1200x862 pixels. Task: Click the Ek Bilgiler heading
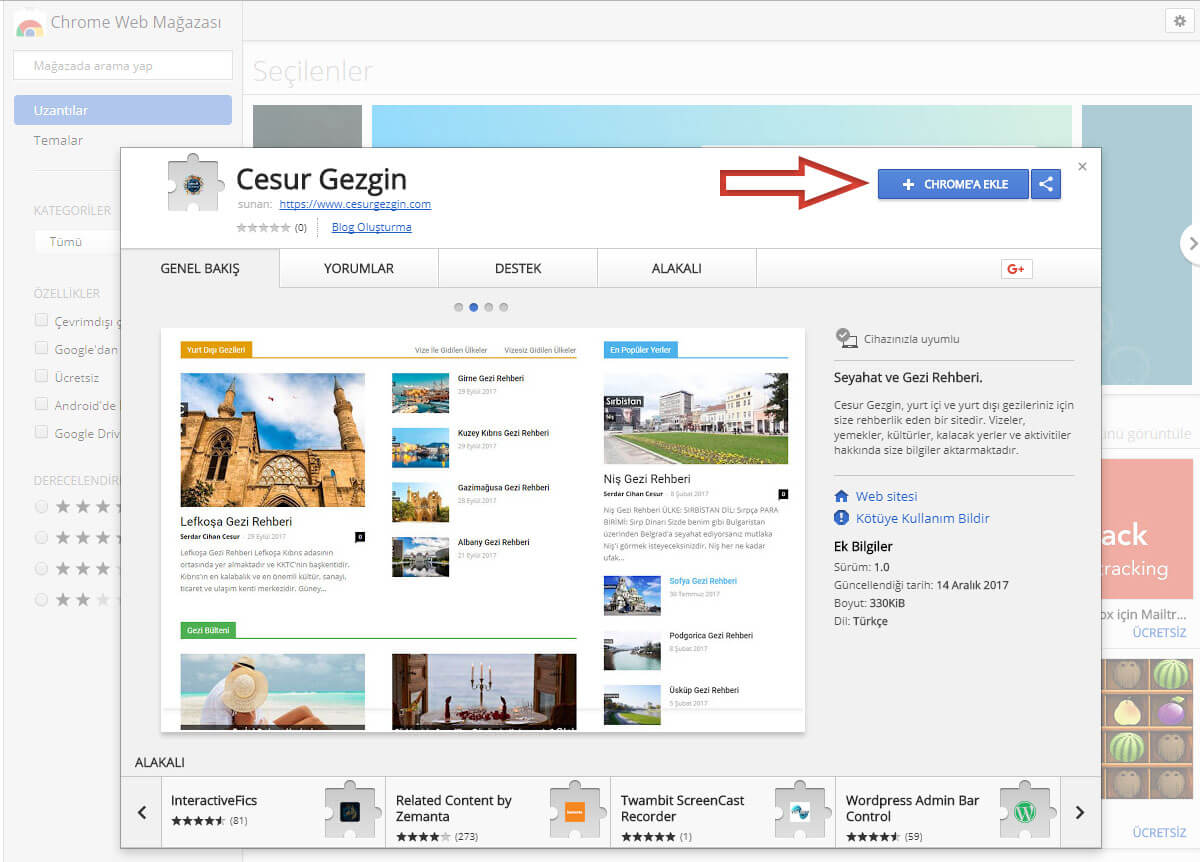pyautogui.click(x=863, y=547)
